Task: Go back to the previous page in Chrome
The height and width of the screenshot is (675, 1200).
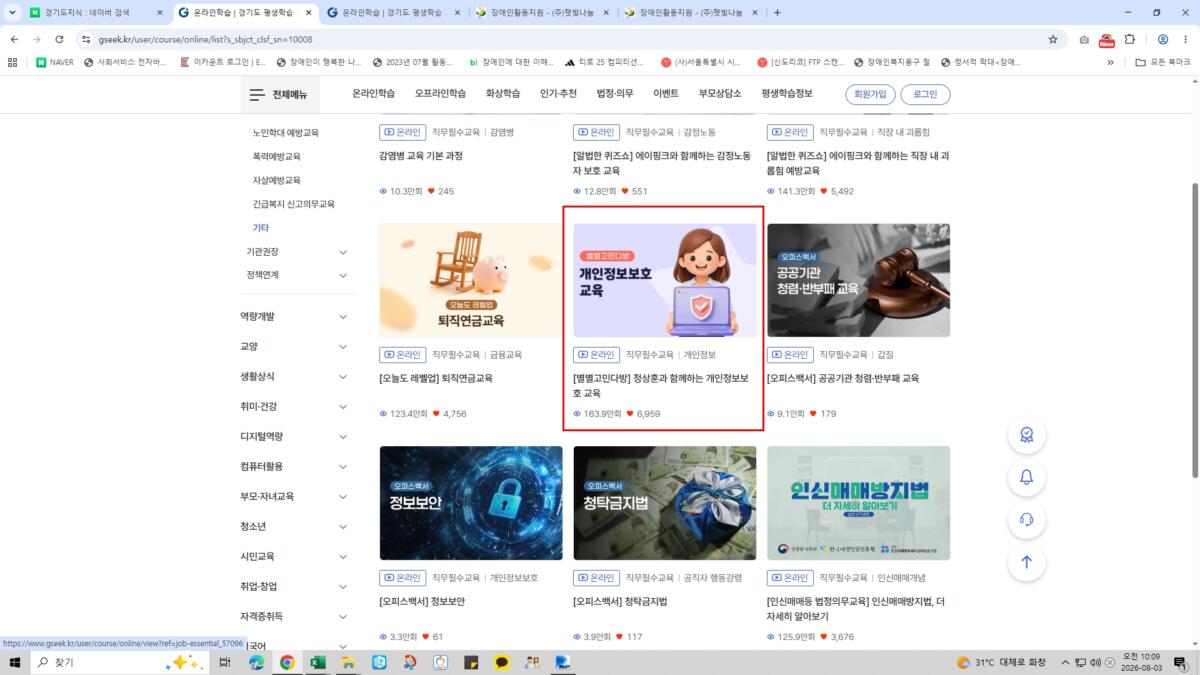Action: (x=14, y=39)
